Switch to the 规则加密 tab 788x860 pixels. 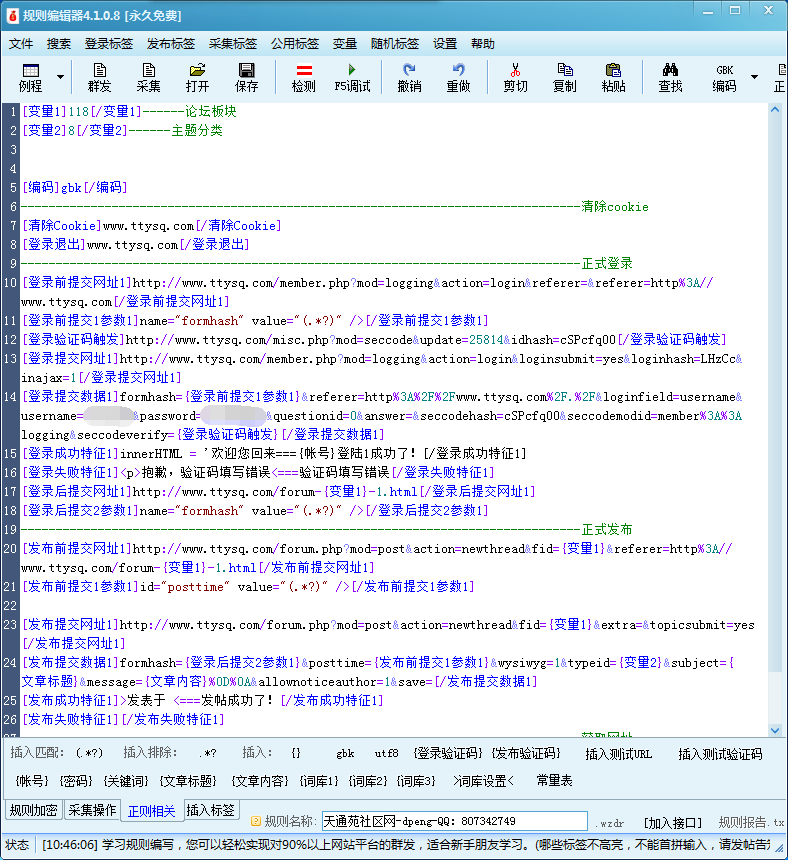tap(34, 810)
